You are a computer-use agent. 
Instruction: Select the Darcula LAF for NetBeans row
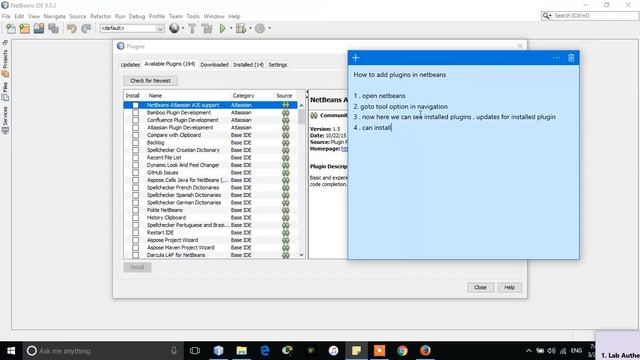click(211, 255)
